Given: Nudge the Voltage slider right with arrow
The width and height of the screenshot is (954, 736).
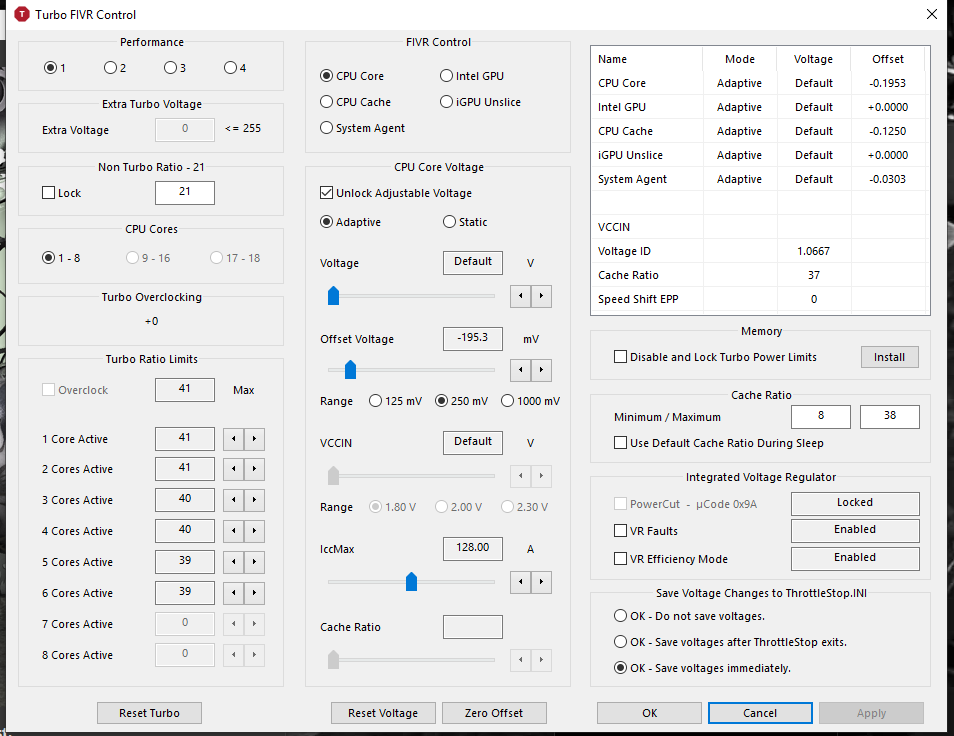Looking at the screenshot, I should [541, 296].
